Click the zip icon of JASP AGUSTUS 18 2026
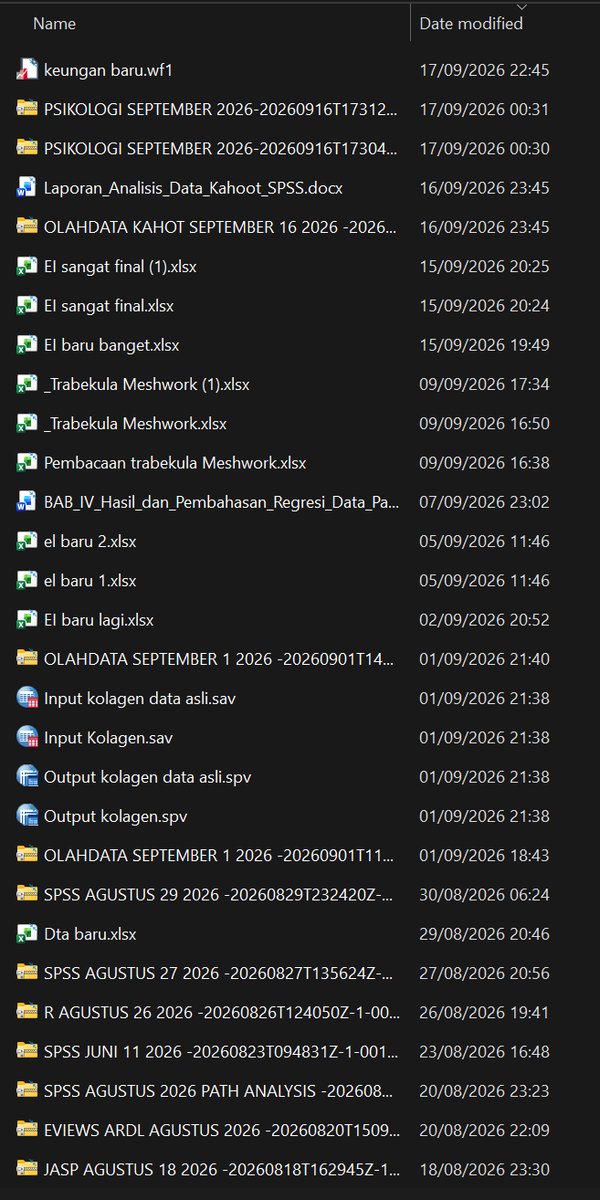This screenshot has width=600, height=1200. [x=27, y=1169]
